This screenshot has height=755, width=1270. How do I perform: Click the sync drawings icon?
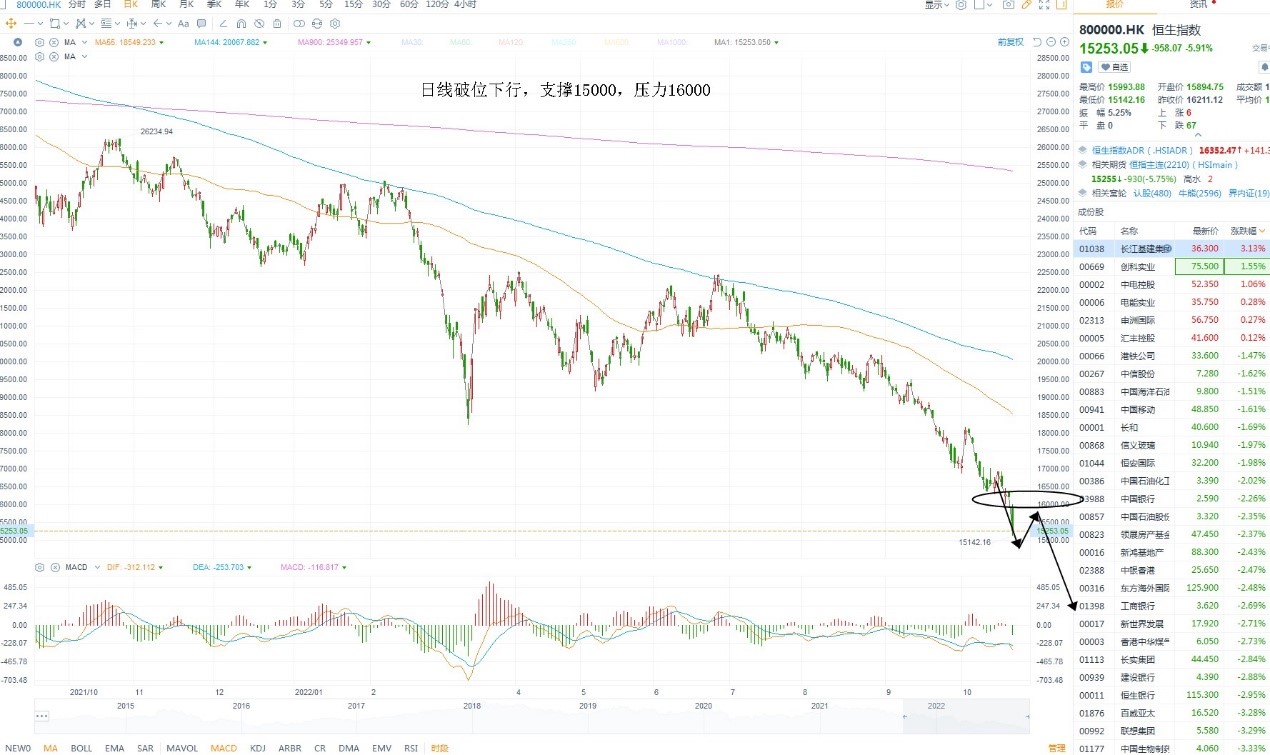click(x=317, y=23)
